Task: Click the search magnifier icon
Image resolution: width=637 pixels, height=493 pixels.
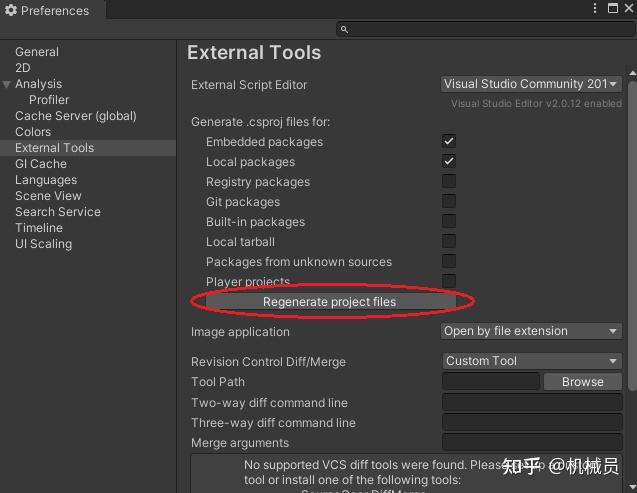Action: pyautogui.click(x=344, y=30)
